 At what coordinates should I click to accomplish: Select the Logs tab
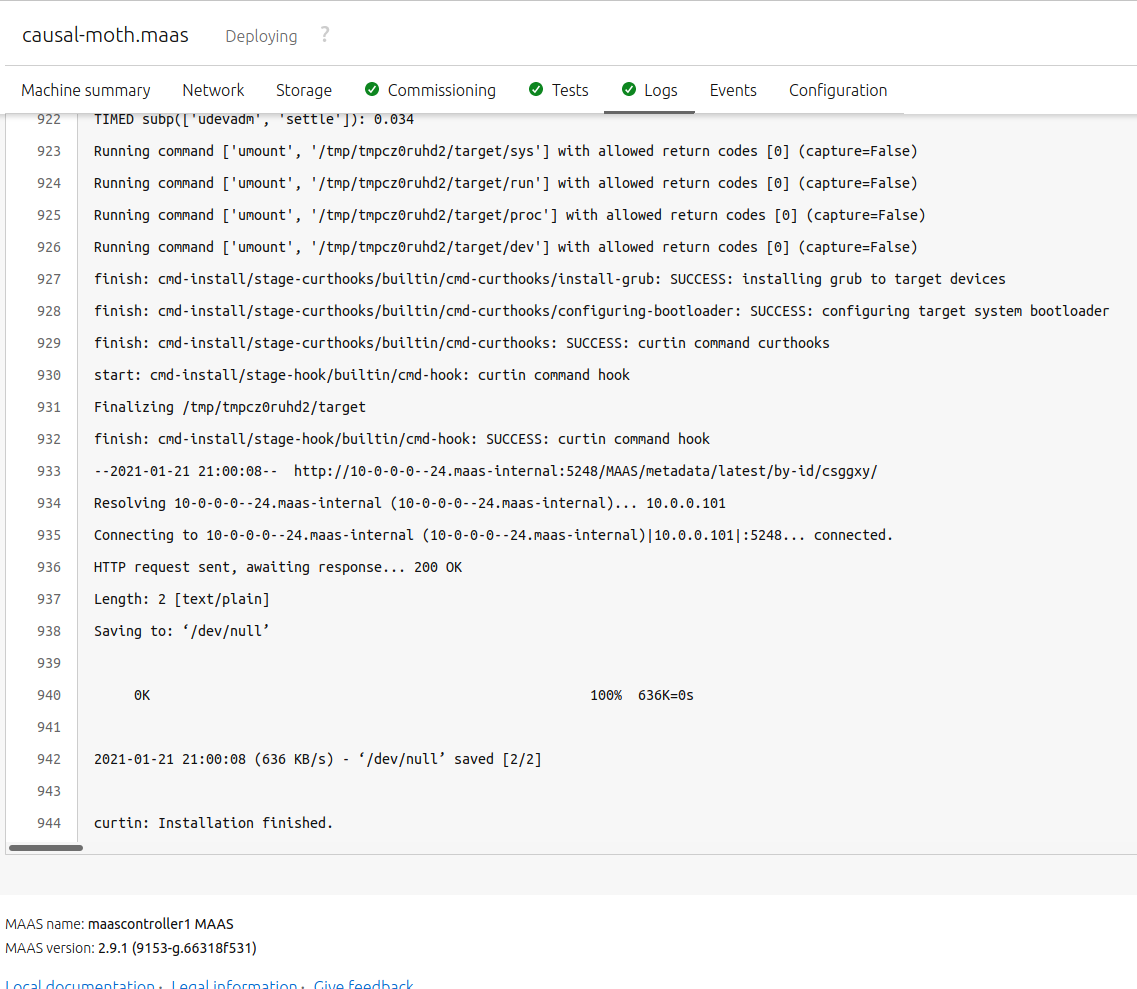pyautogui.click(x=661, y=91)
